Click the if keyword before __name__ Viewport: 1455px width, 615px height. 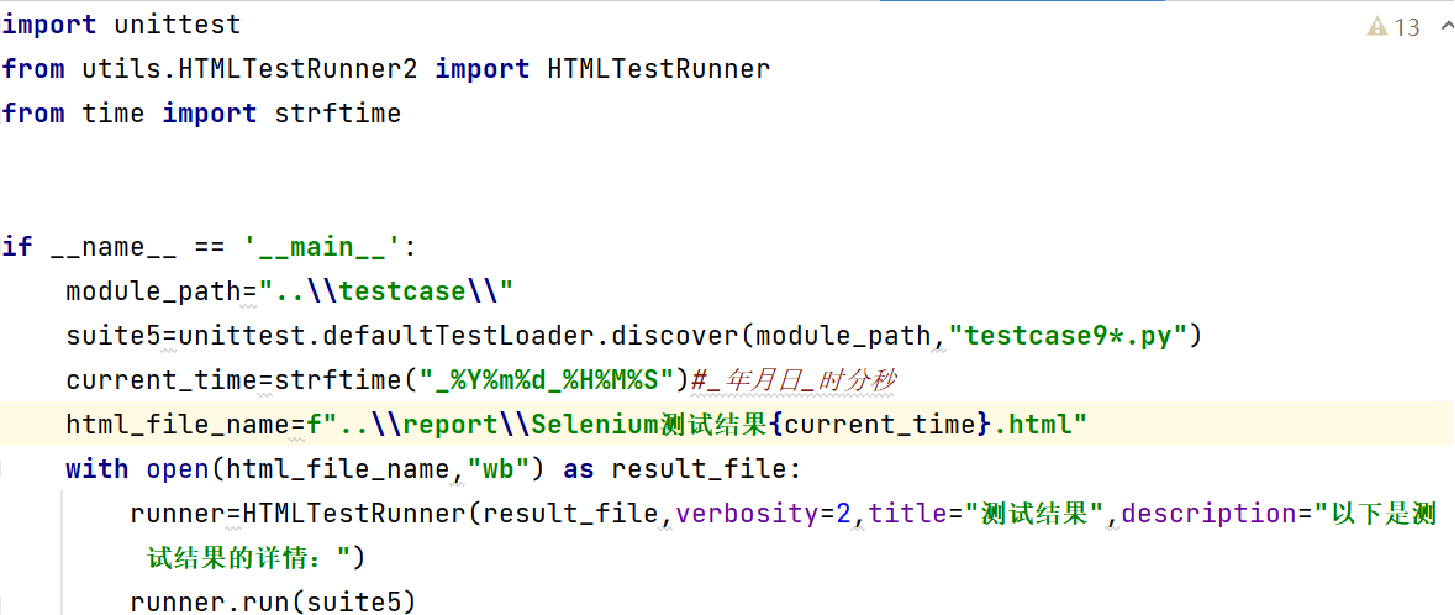coord(17,246)
